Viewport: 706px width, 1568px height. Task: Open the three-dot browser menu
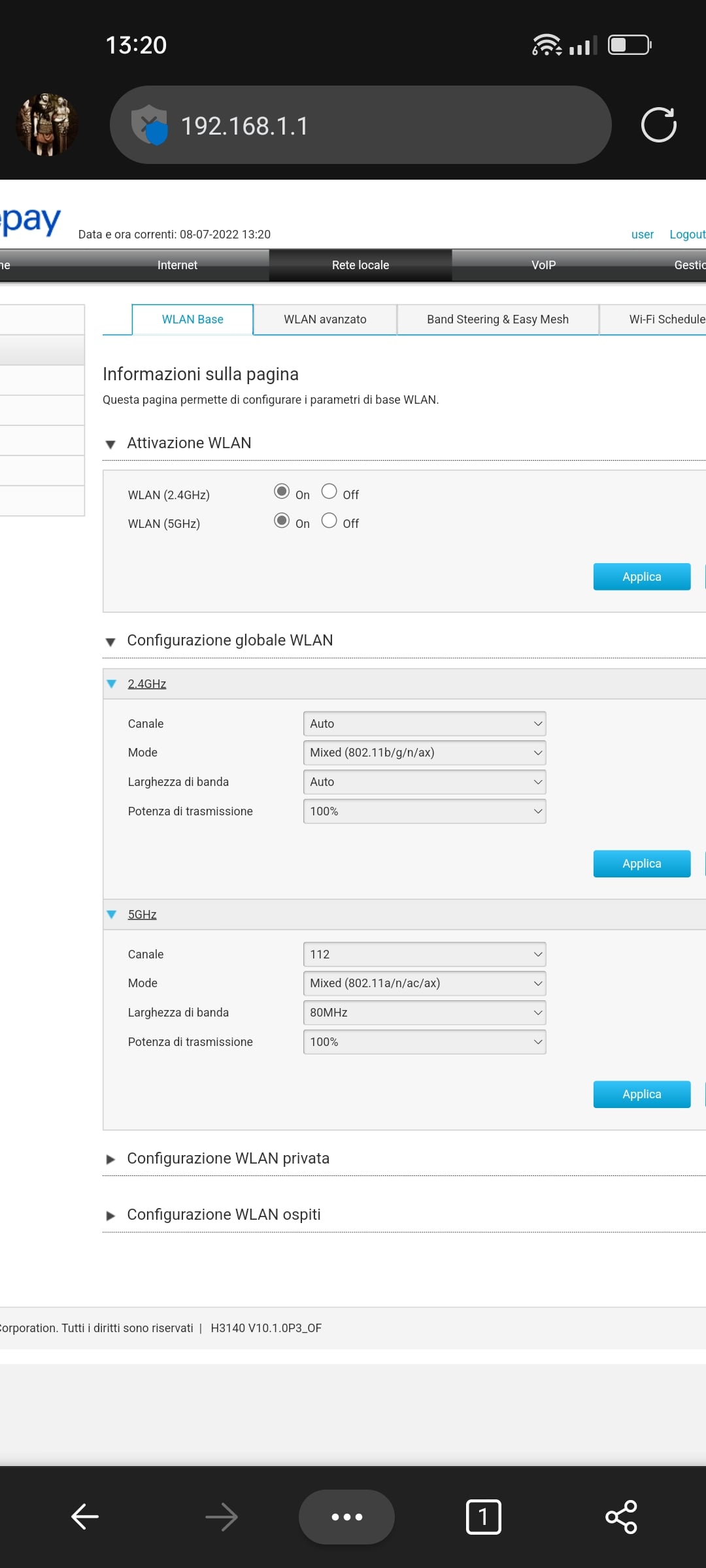pyautogui.click(x=346, y=1516)
